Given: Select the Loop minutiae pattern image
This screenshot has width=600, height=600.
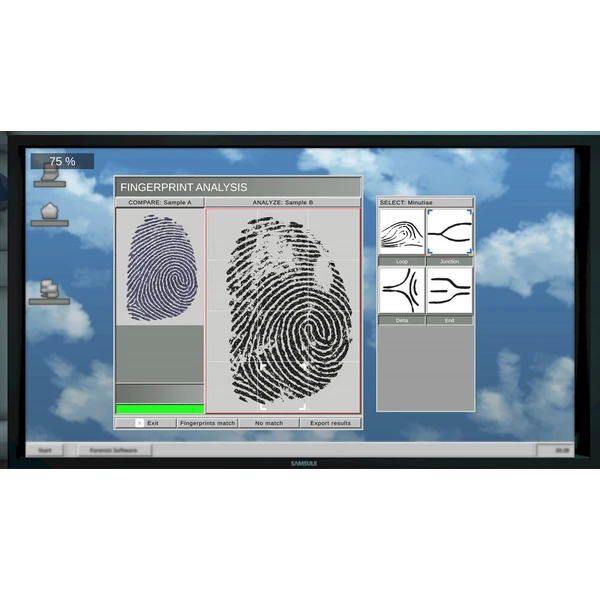Looking at the screenshot, I should tap(401, 232).
